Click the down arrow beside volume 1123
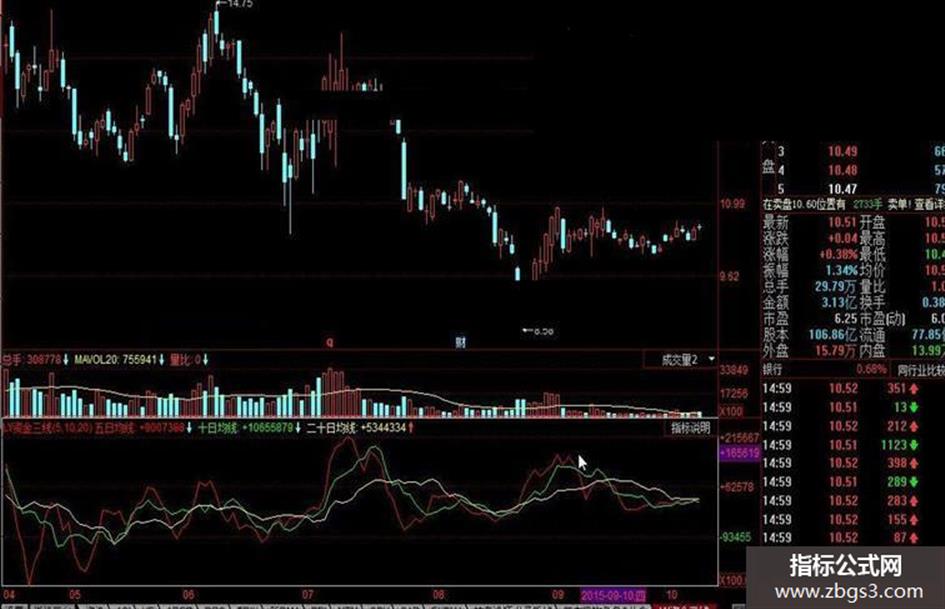 (x=914, y=445)
